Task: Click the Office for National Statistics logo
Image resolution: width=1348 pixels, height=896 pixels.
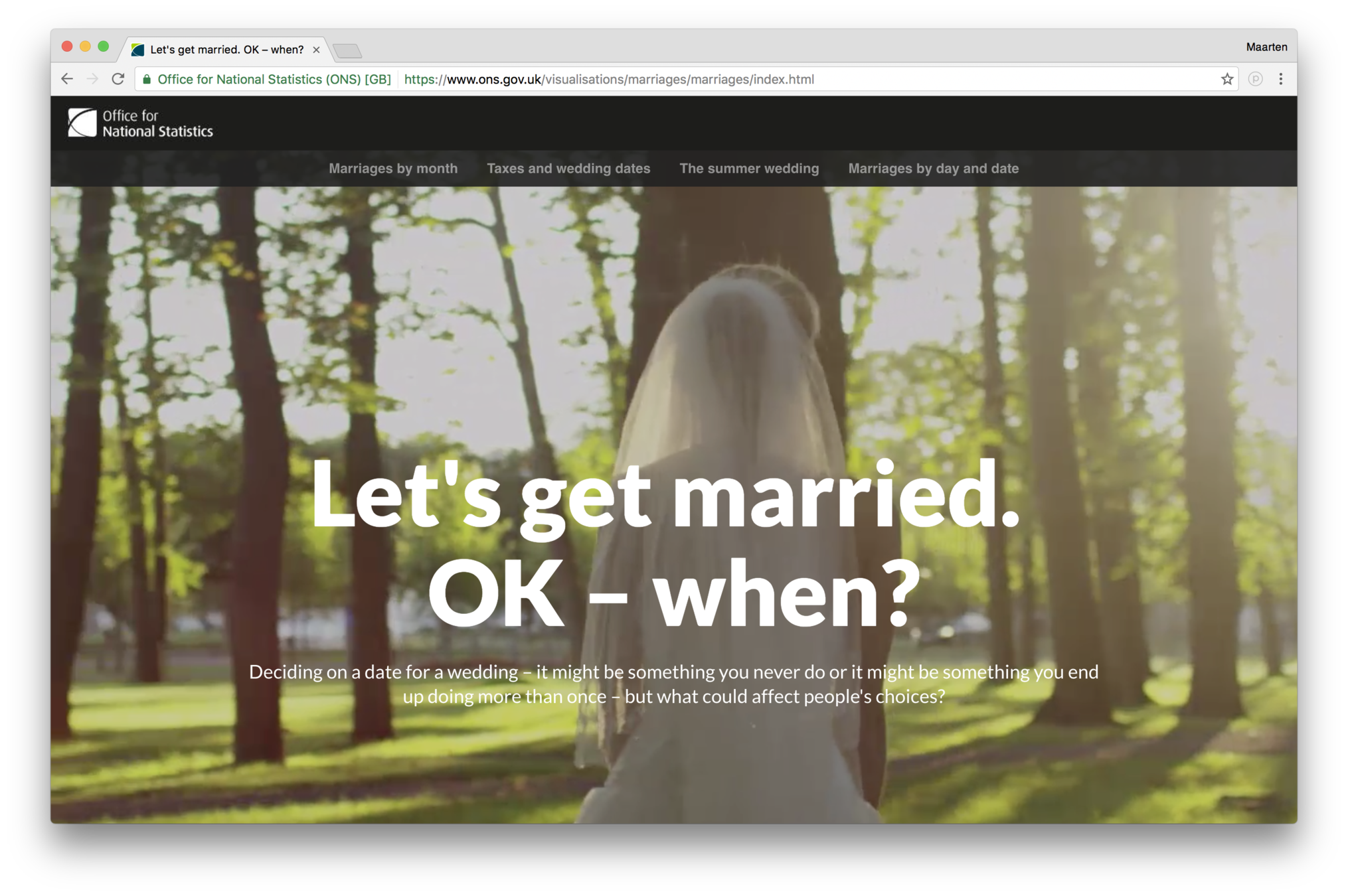Action: (140, 123)
